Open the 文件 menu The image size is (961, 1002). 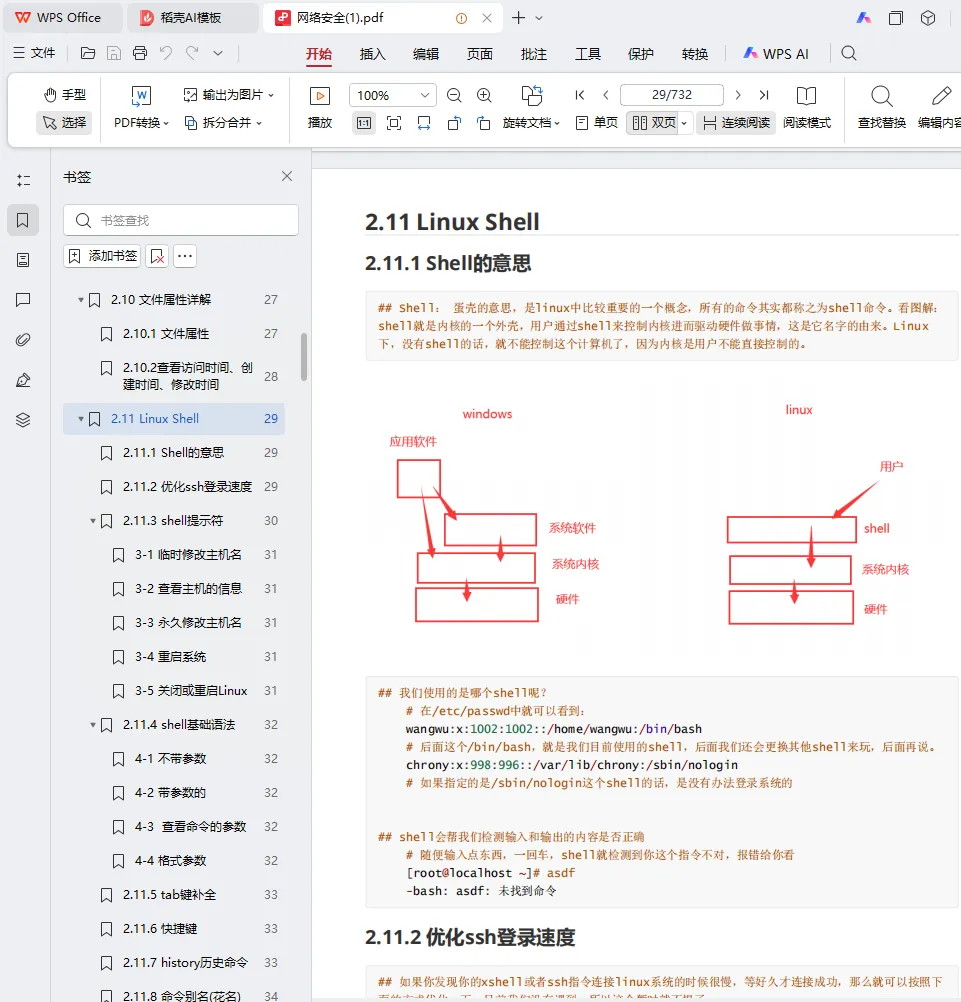coord(35,53)
